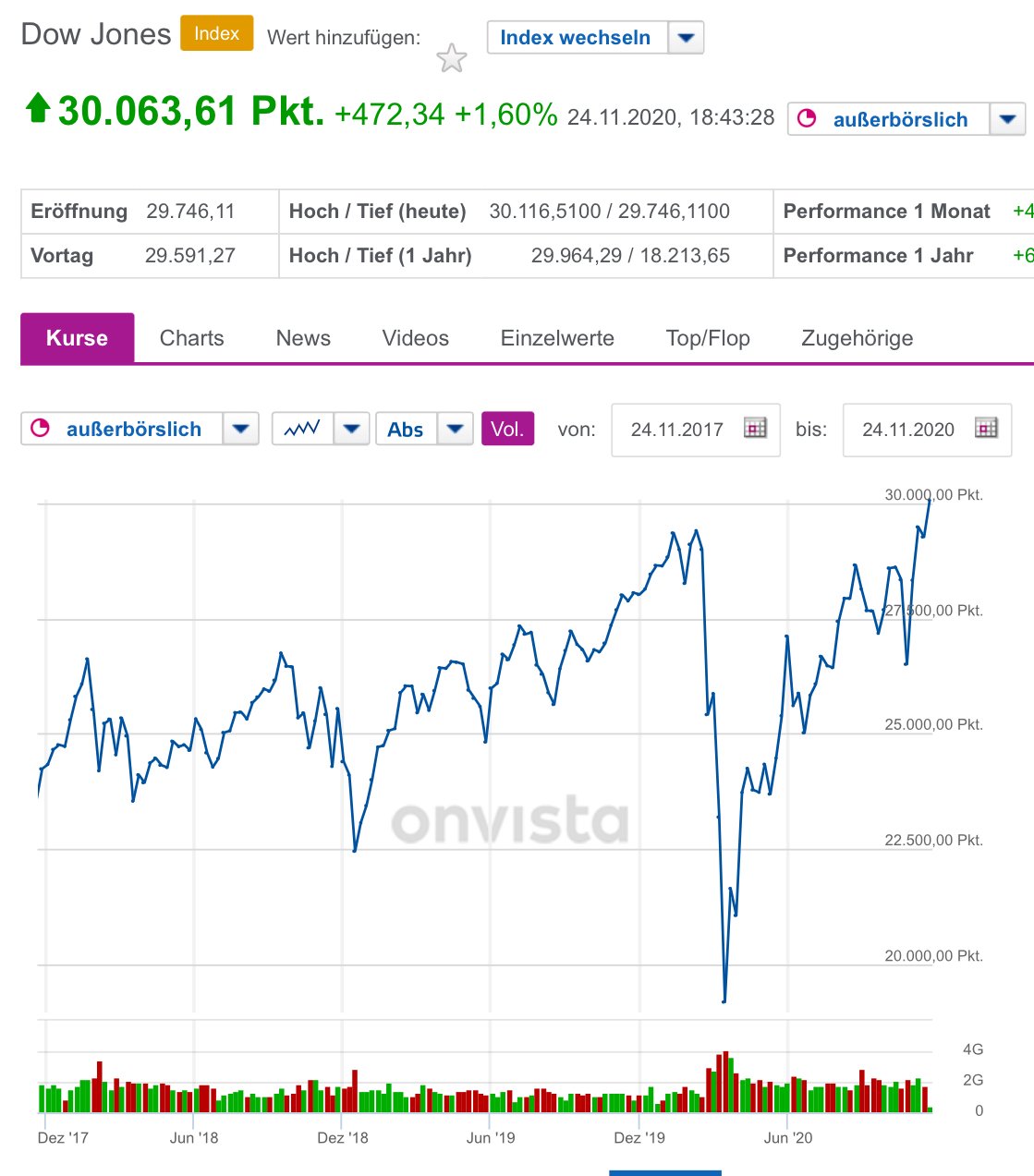Click the line chart type icon
The image size is (1034, 1176).
pyautogui.click(x=302, y=429)
